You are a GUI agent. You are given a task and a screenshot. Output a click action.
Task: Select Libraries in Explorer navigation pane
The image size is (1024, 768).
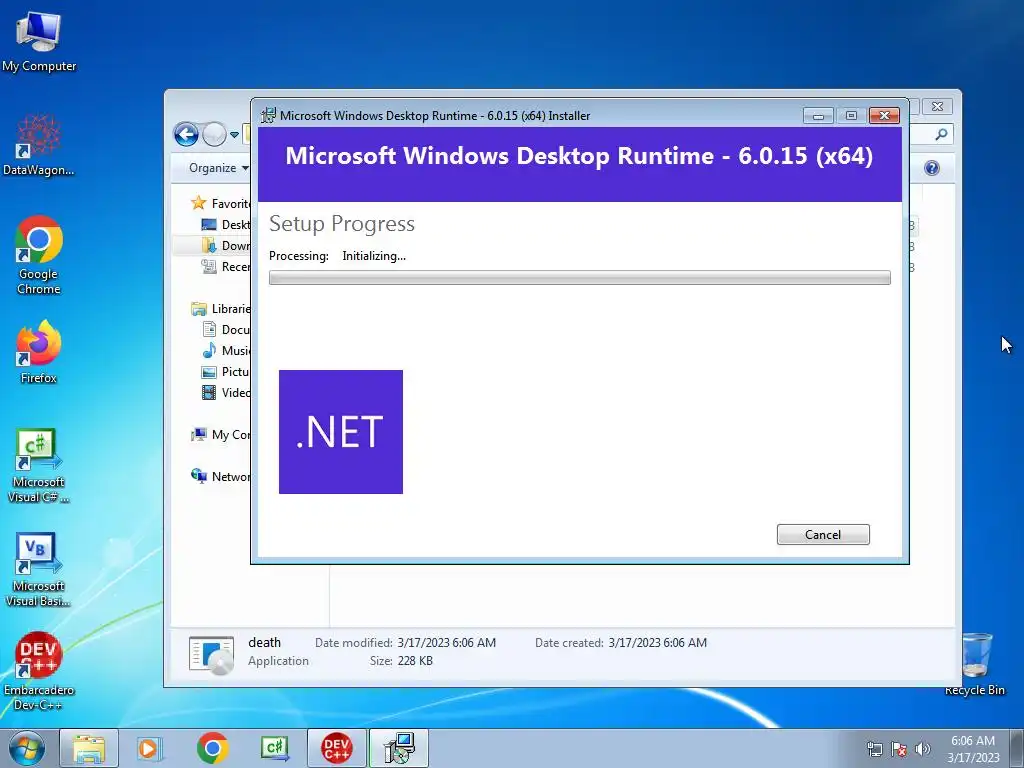pos(221,308)
